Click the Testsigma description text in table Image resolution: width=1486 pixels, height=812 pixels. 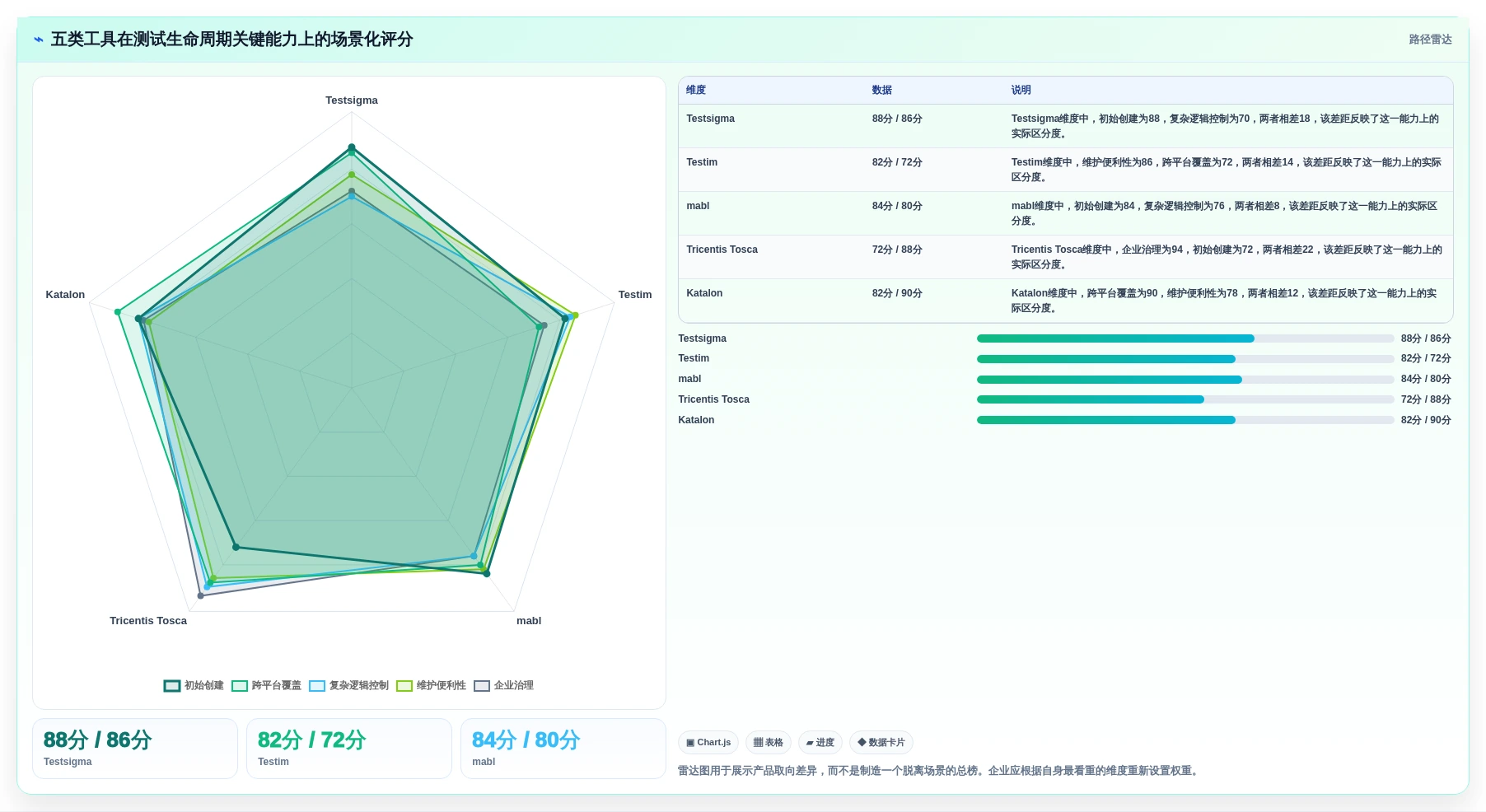1226,126
